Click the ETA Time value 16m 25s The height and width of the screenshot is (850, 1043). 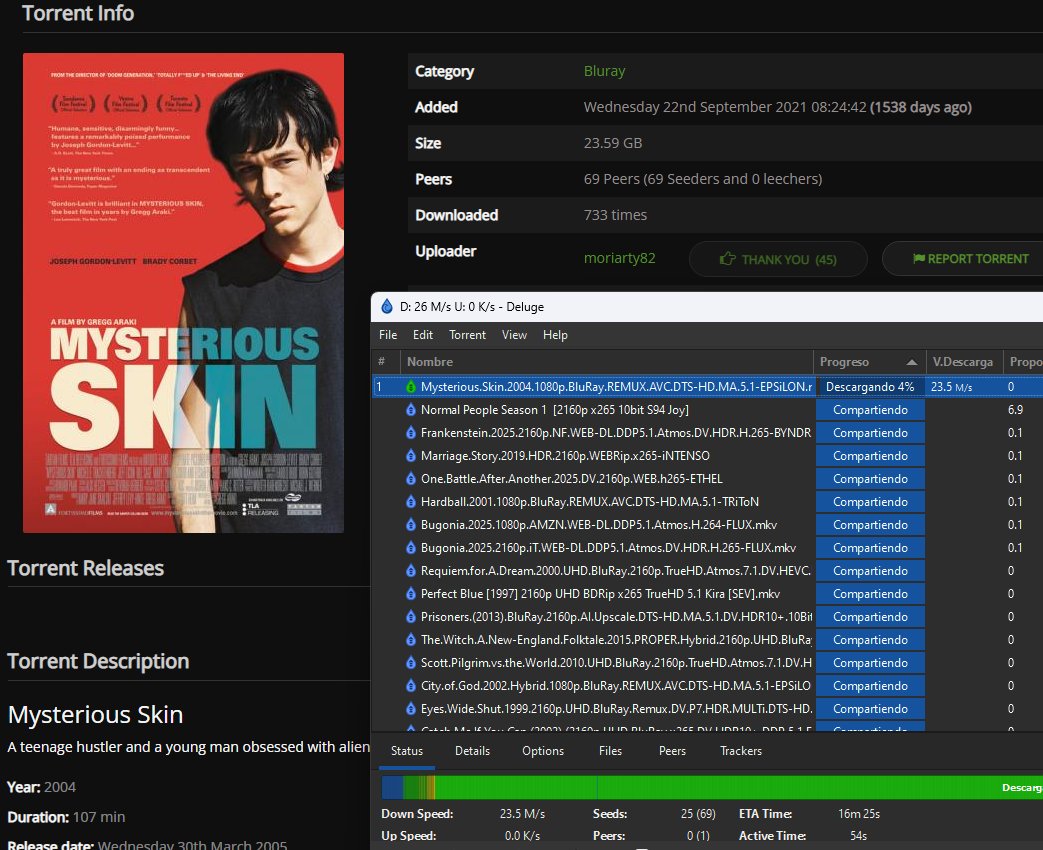coord(859,813)
